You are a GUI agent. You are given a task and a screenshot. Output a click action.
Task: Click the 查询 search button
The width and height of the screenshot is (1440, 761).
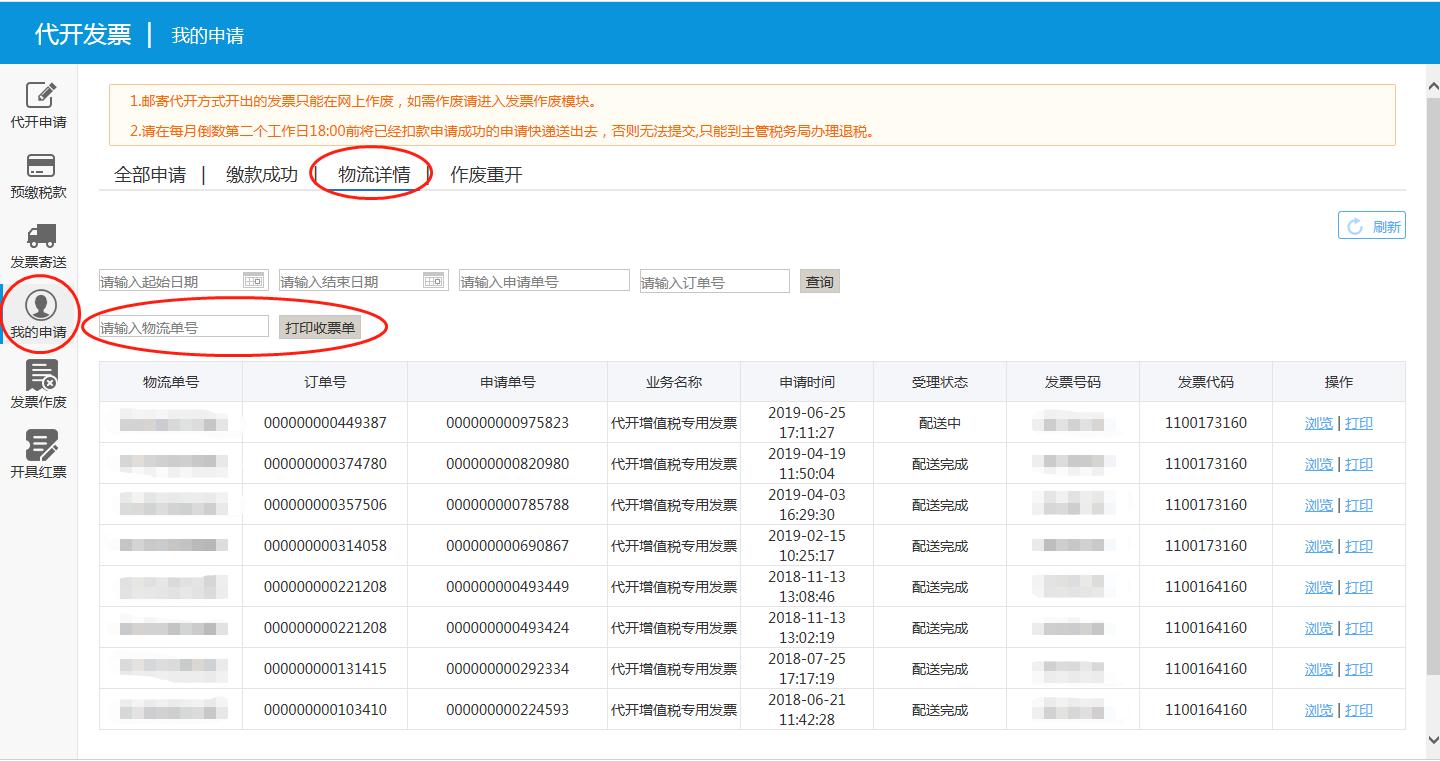819,280
